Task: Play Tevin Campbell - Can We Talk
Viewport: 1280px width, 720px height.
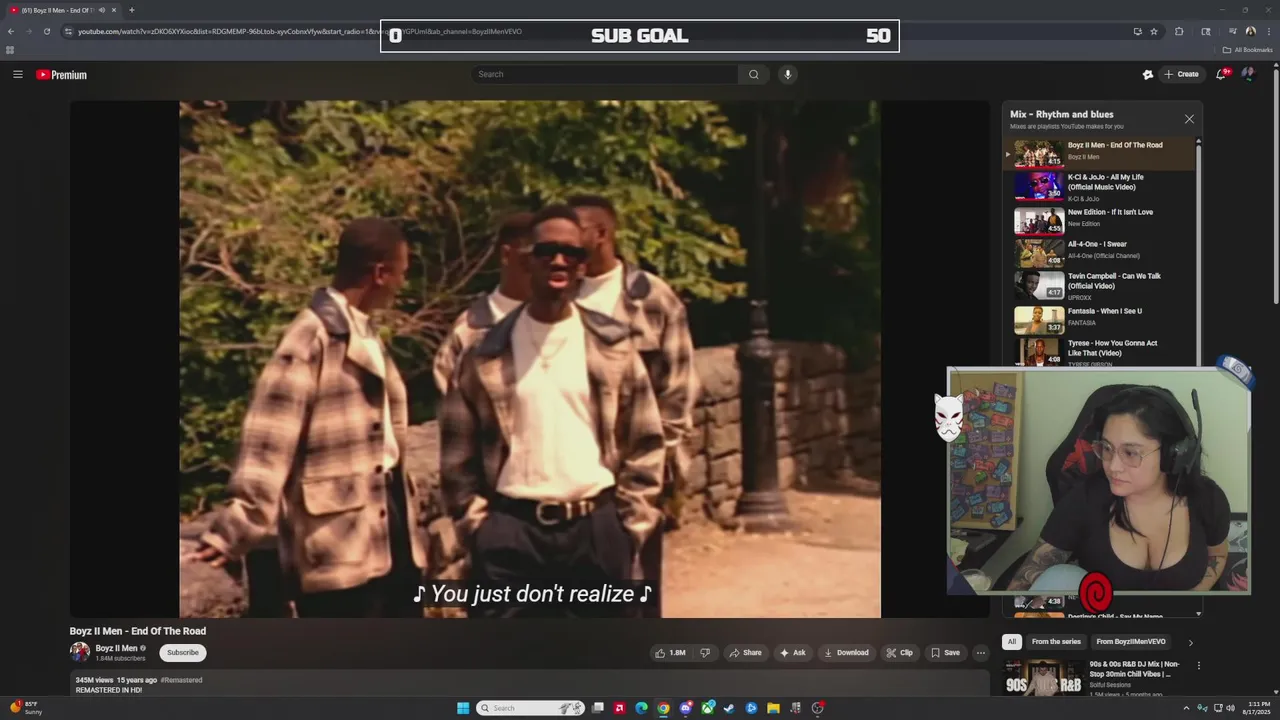Action: coord(1100,285)
